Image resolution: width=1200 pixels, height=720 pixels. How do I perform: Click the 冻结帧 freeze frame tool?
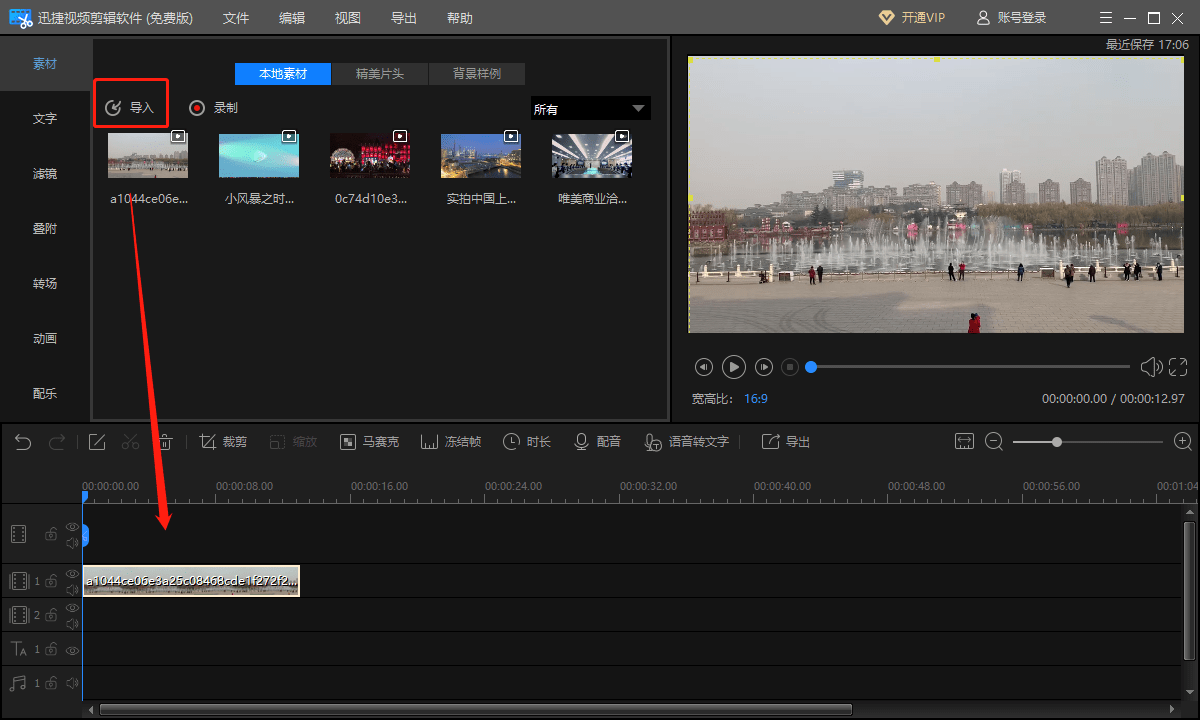[x=451, y=442]
